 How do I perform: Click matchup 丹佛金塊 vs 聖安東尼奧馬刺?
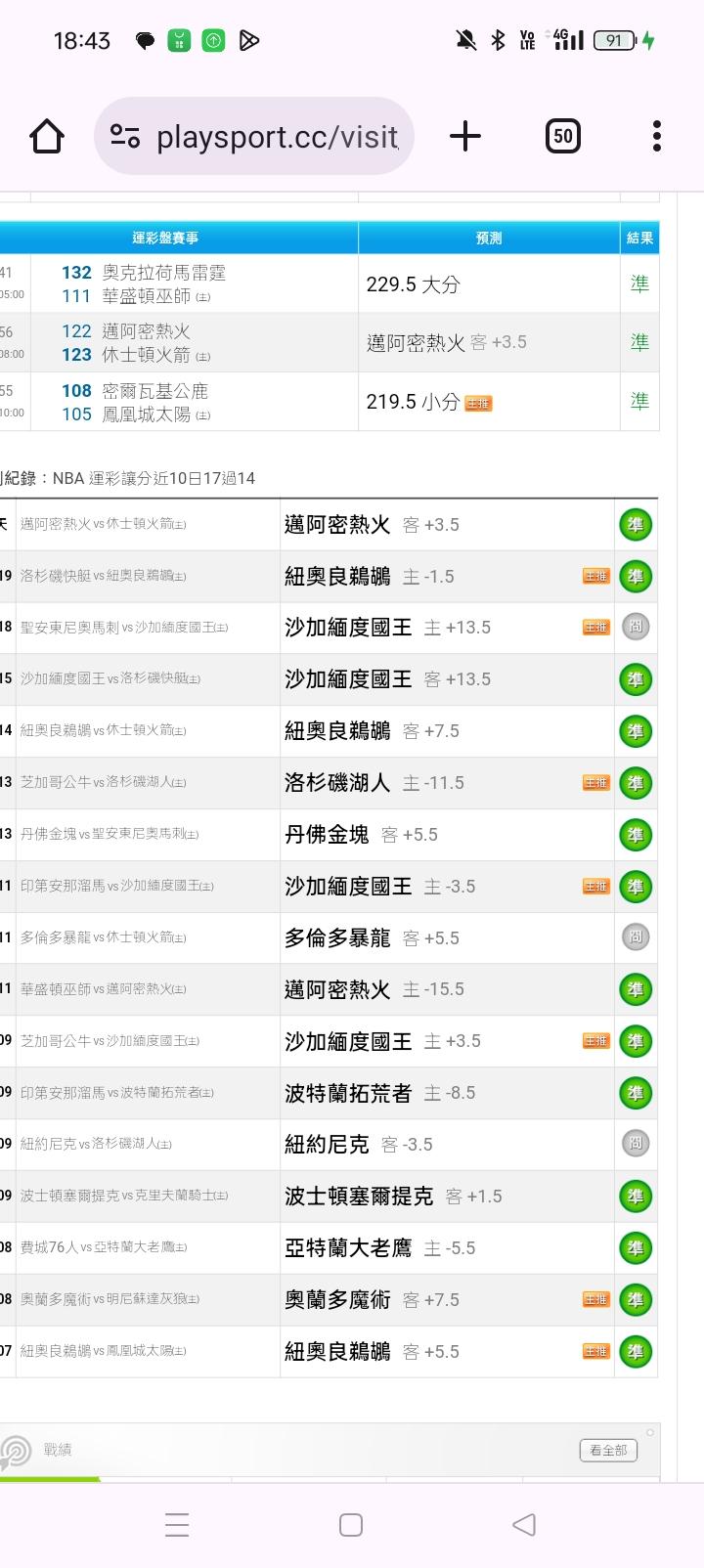coord(110,834)
